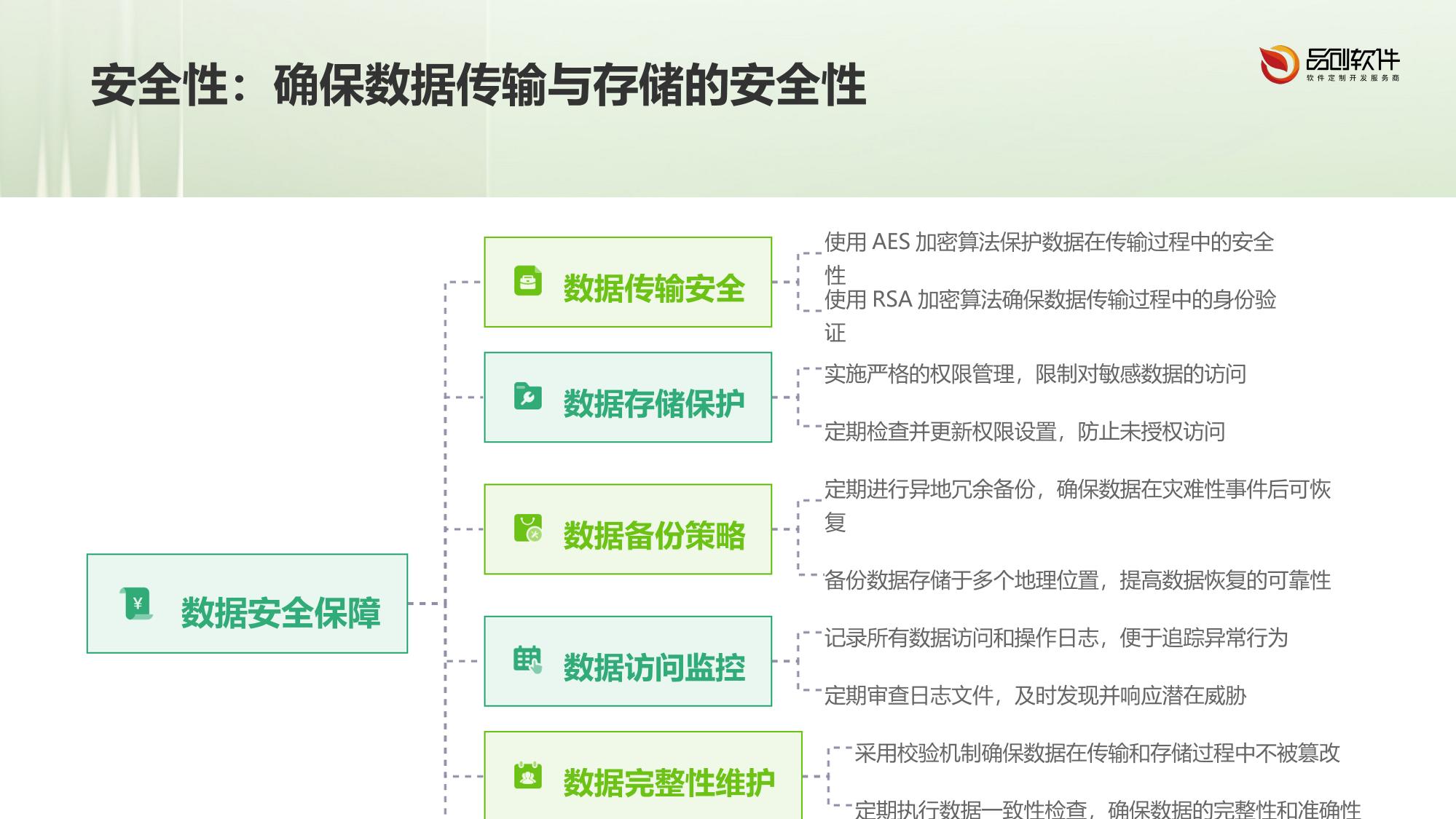Click the slide title 安全性：确保数据传输与存储的安全性
Screen dimensions: 1456x819
[x=479, y=86]
